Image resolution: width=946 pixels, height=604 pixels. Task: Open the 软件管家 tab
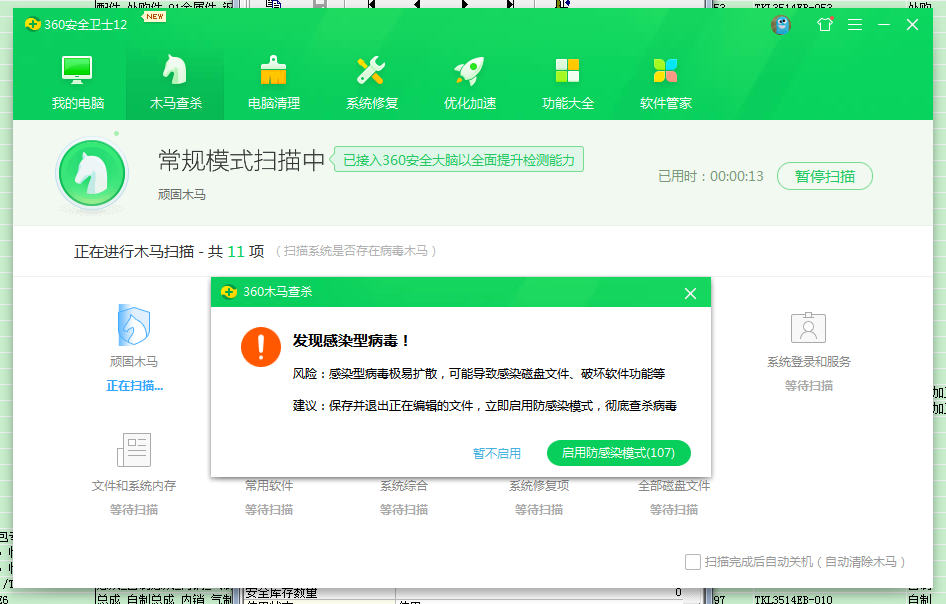click(665, 83)
